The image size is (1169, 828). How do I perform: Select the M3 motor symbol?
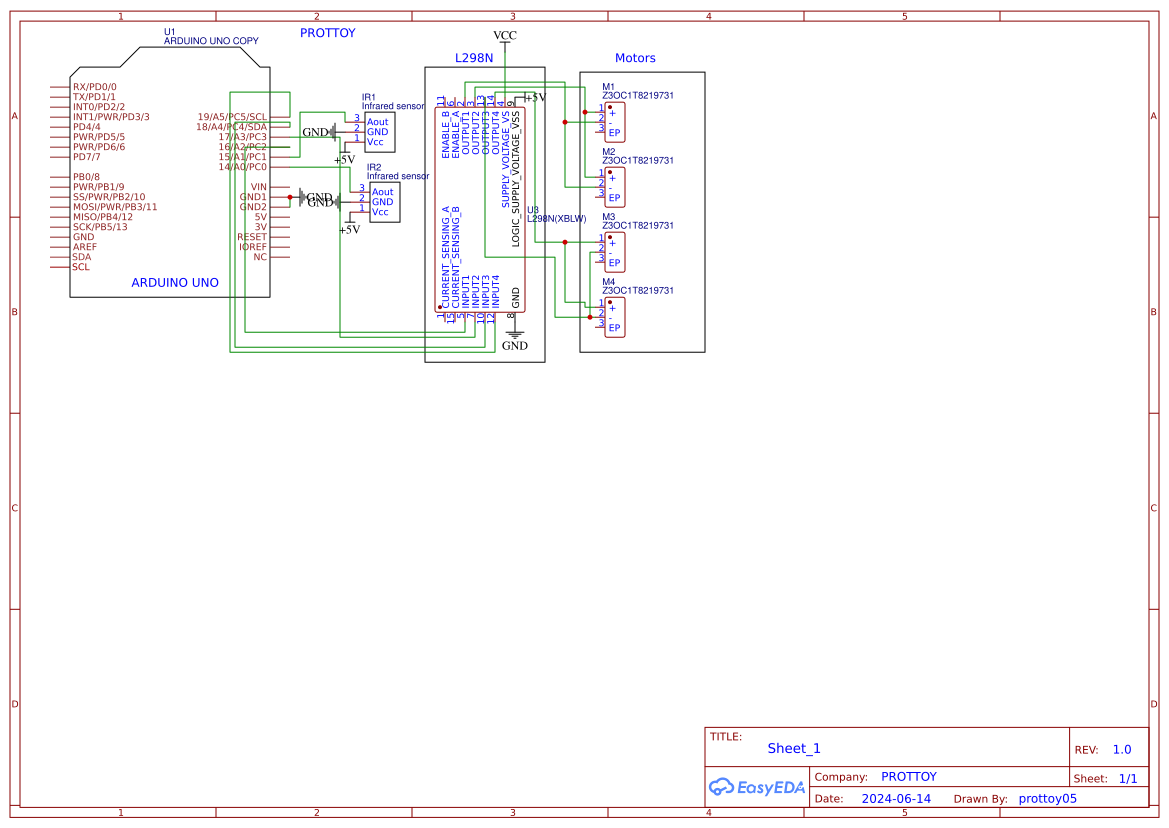[x=615, y=252]
